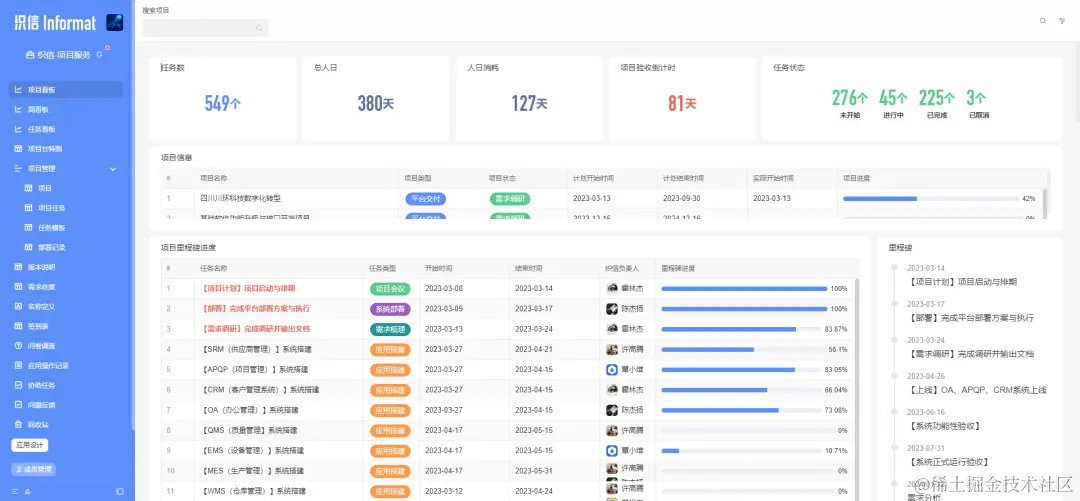Click the grid icon beside 项目任务 submenu
1080x501 pixels.
tap(29, 207)
